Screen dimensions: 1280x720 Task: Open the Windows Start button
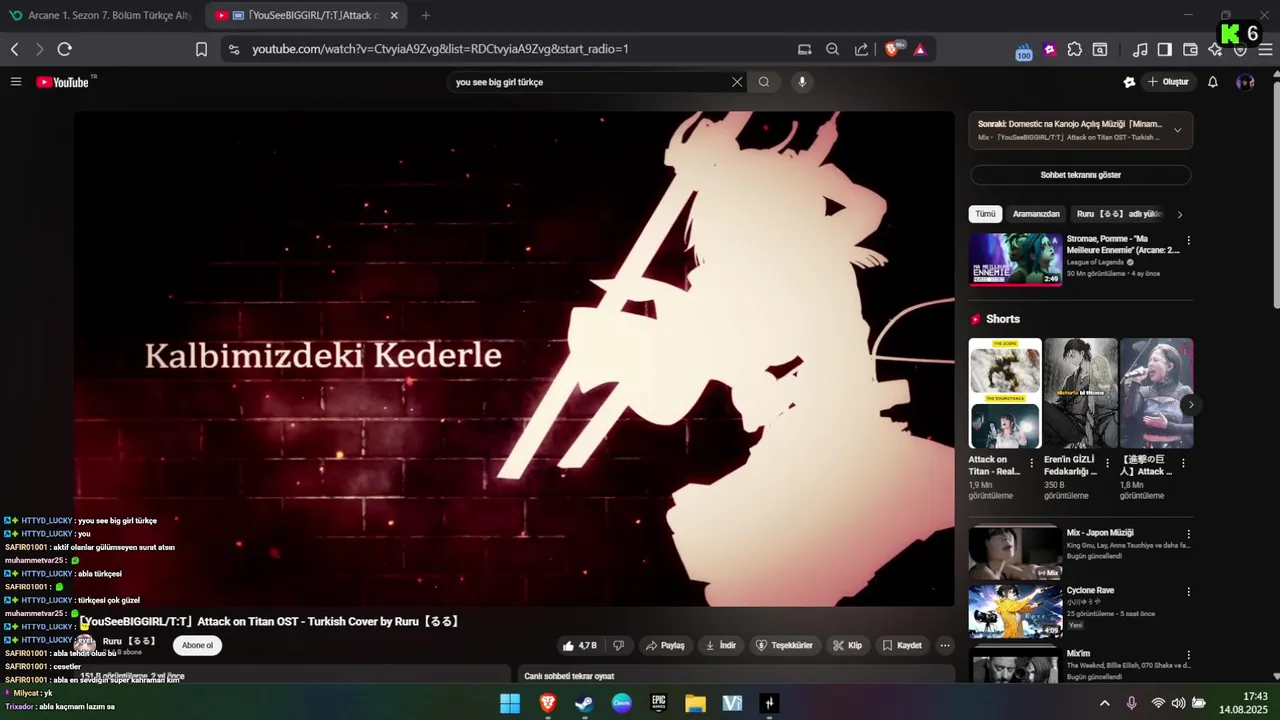(x=510, y=703)
